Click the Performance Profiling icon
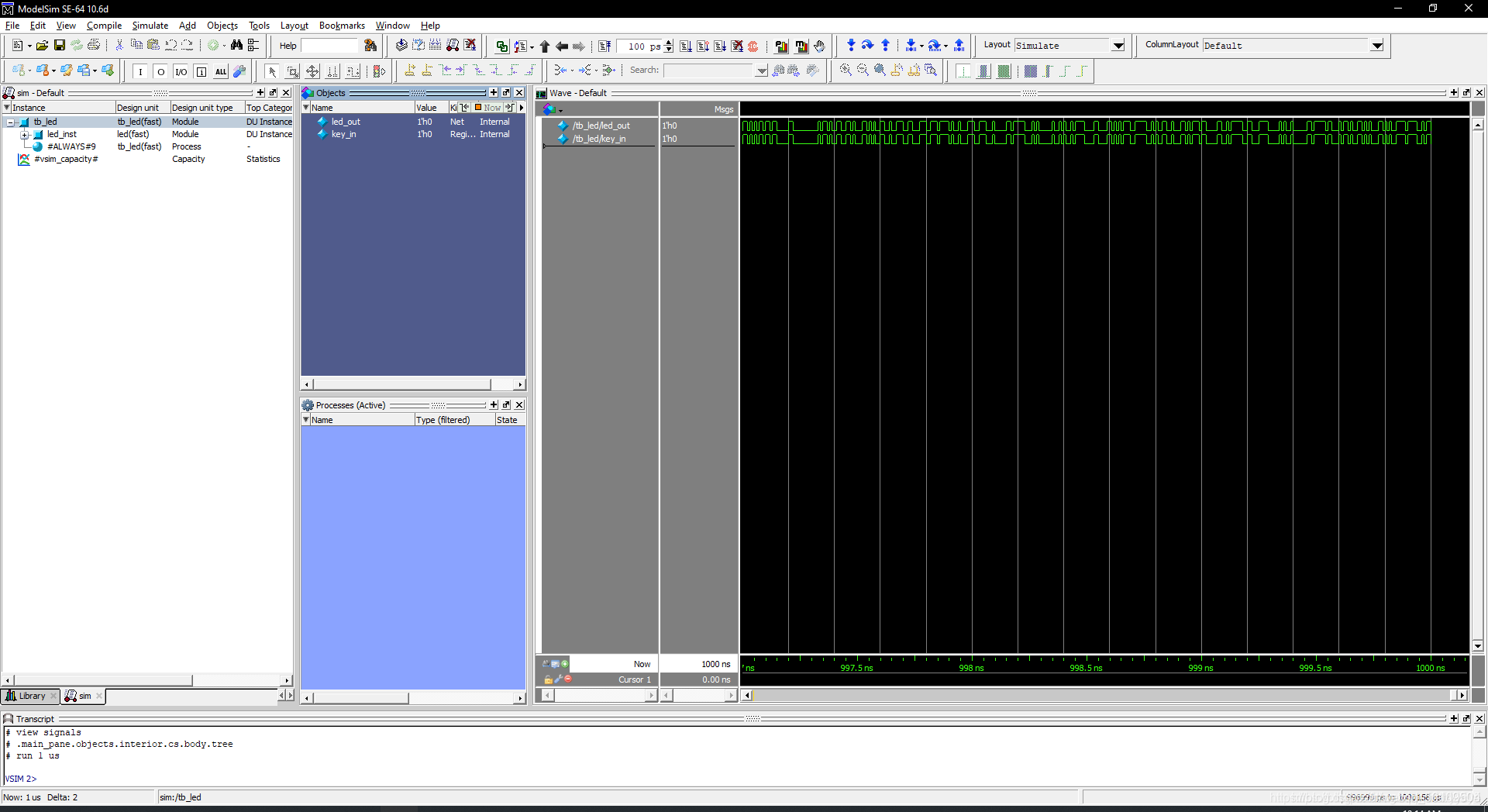This screenshot has width=1488, height=812. [781, 46]
